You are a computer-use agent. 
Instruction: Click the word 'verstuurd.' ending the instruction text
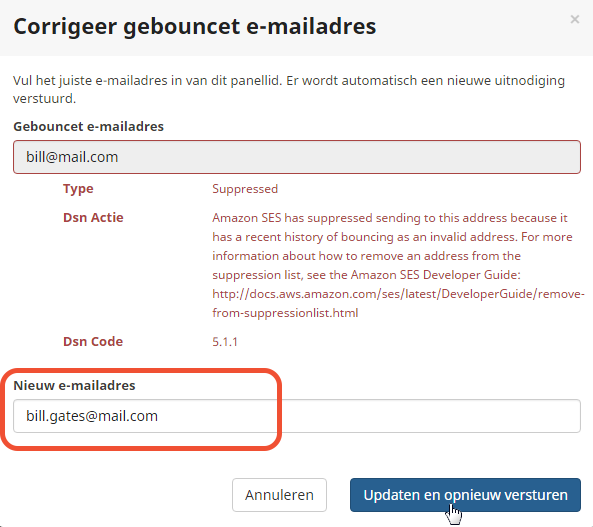45,98
